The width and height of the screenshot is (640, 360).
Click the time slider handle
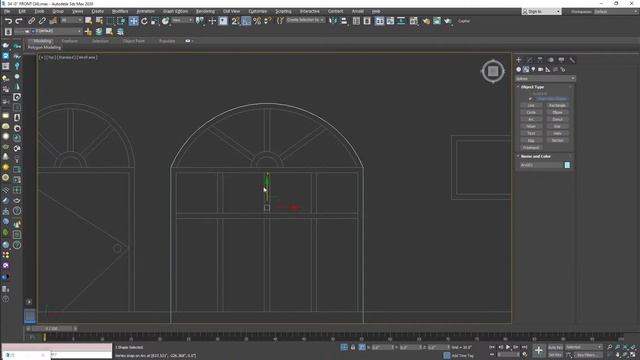point(52,329)
